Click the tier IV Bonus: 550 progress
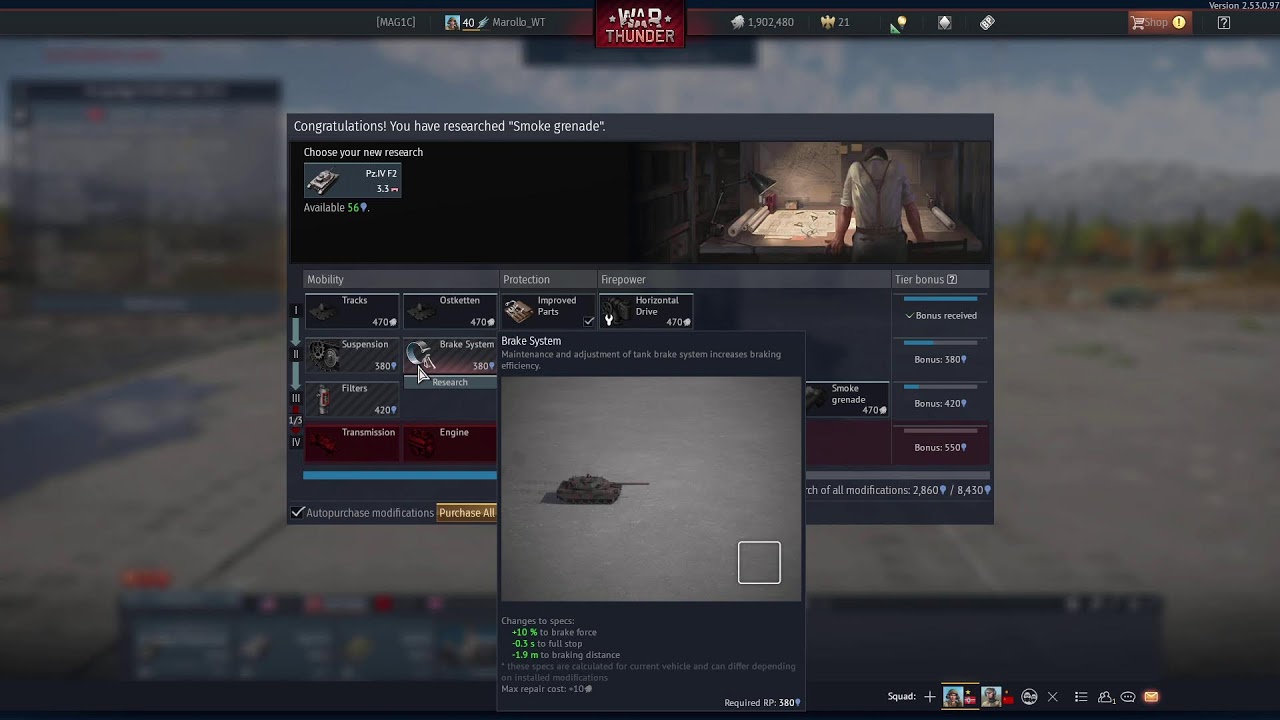 click(940, 441)
